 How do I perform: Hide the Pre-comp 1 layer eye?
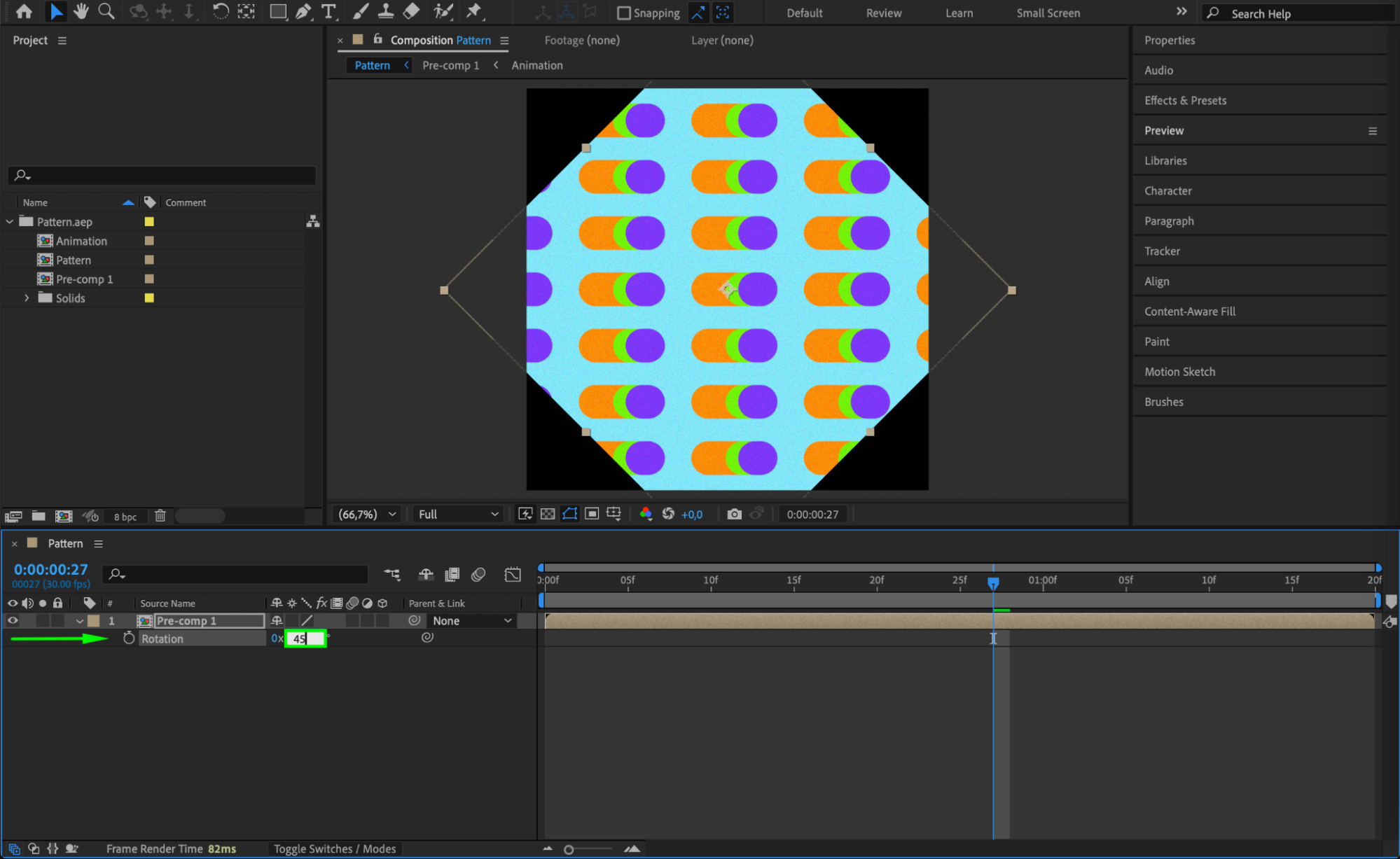click(13, 620)
